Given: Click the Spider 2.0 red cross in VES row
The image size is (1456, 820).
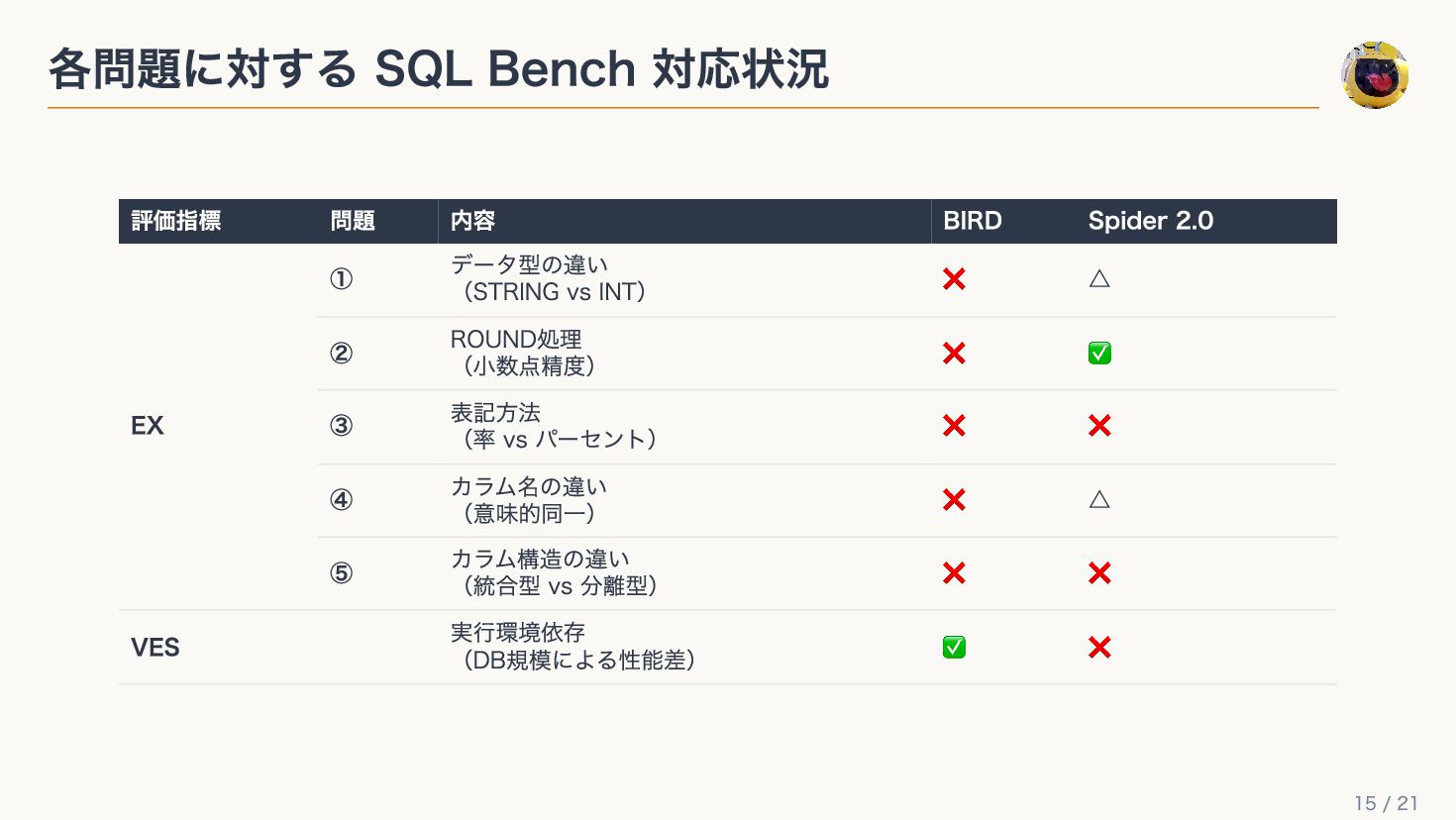Looking at the screenshot, I should click(1099, 647).
